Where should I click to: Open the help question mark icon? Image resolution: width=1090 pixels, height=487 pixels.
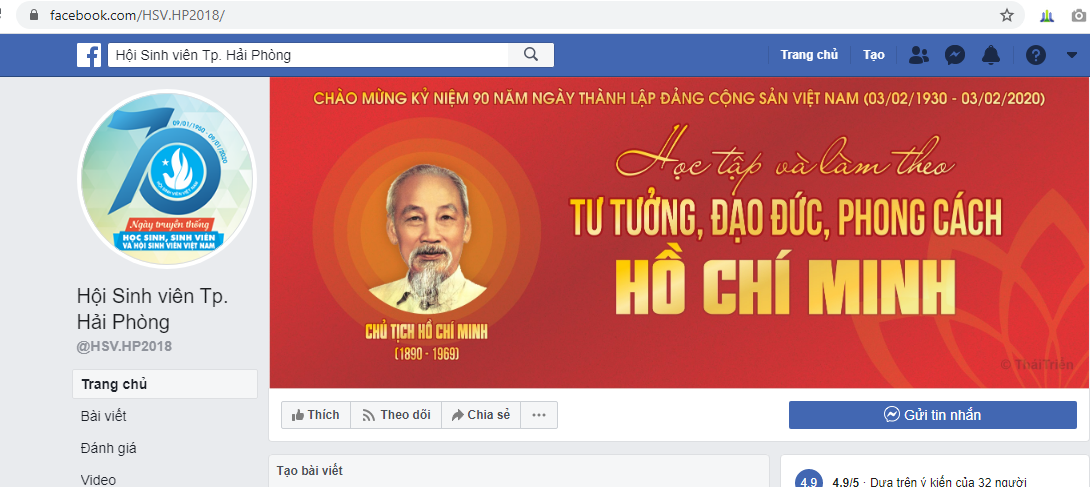1036,55
